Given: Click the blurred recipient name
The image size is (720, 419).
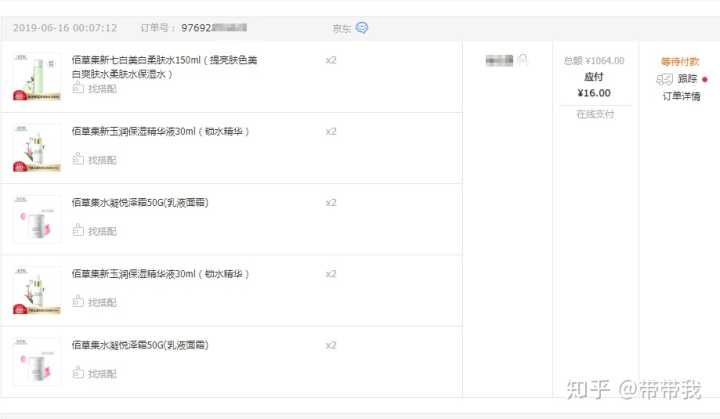Looking at the screenshot, I should pos(499,60).
